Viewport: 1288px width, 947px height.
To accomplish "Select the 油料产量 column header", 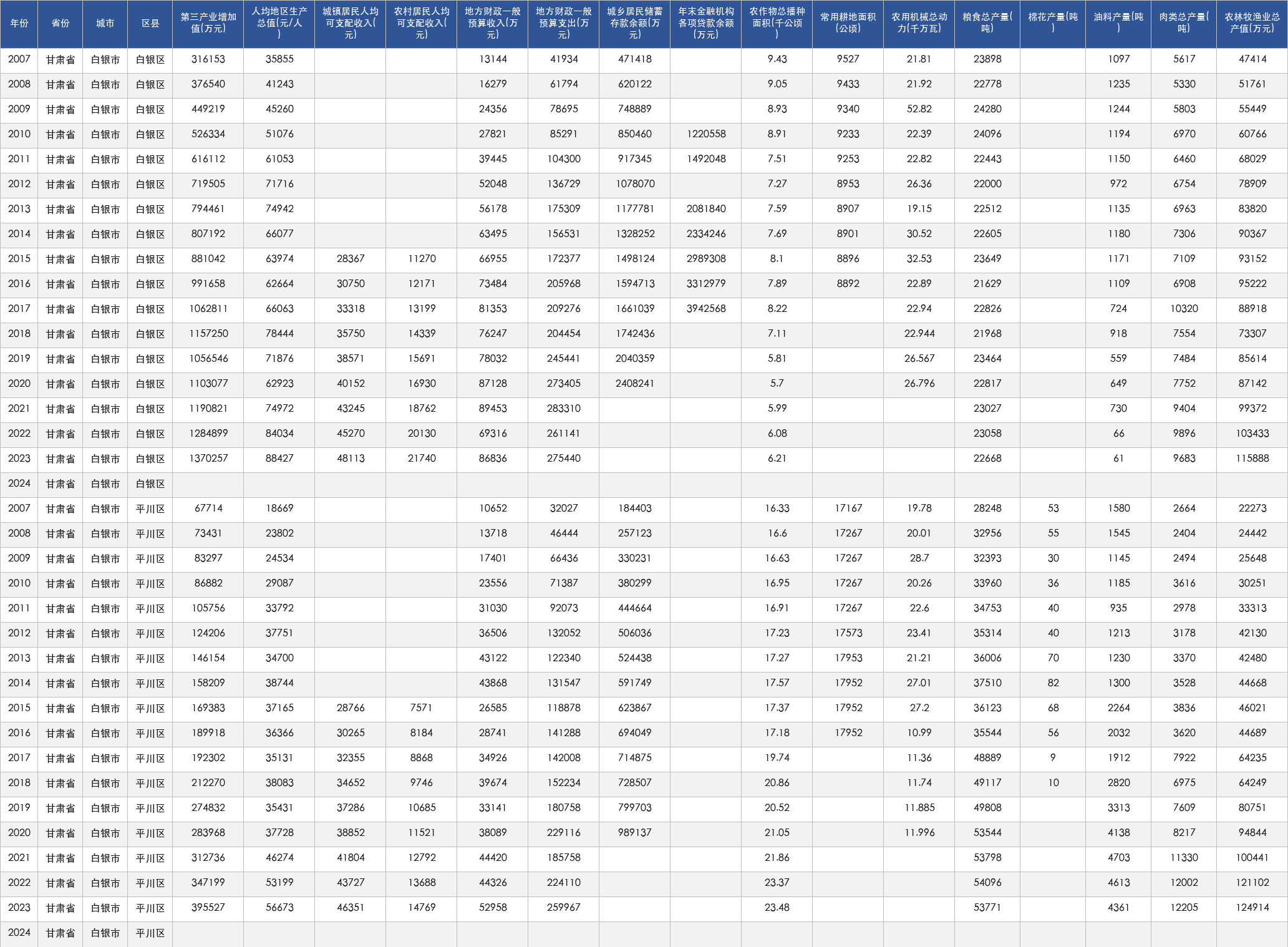I will point(1118,24).
